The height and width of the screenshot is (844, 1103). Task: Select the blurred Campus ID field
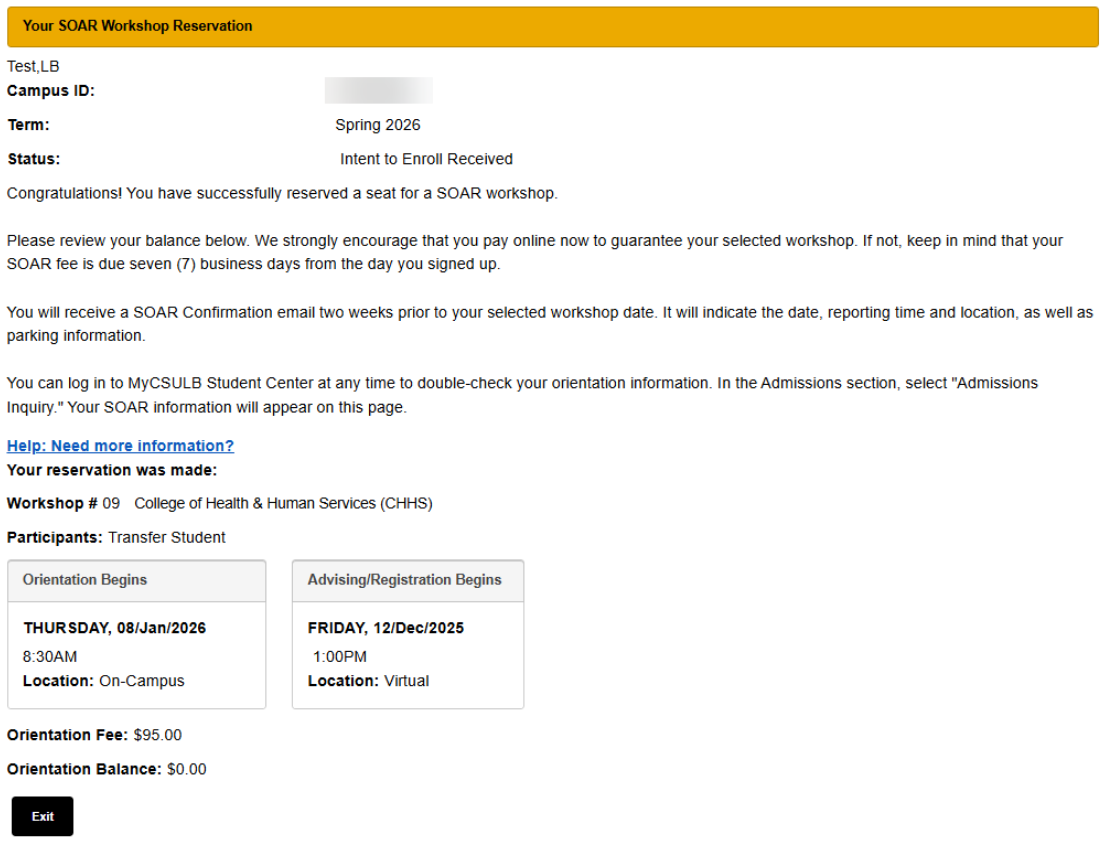click(378, 90)
